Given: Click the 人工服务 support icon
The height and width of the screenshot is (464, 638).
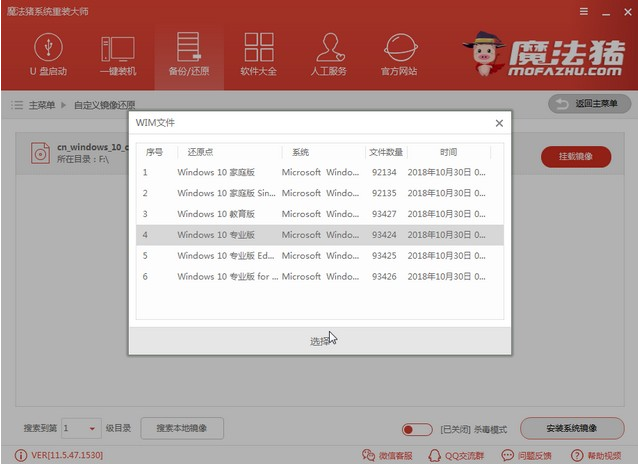Looking at the screenshot, I should [x=330, y=55].
